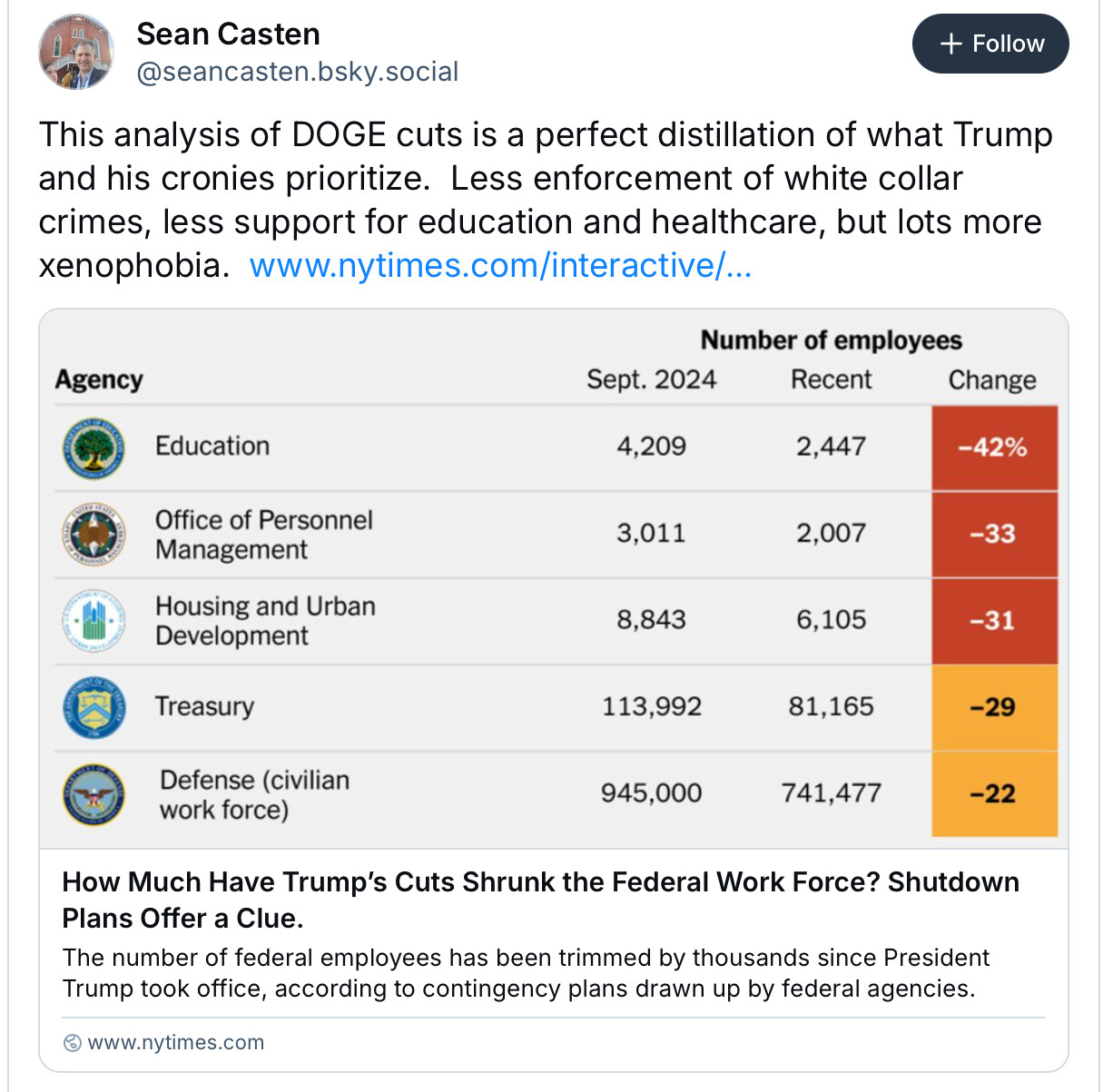Click the globe icon beside www.nytimes.com

coord(73,1043)
